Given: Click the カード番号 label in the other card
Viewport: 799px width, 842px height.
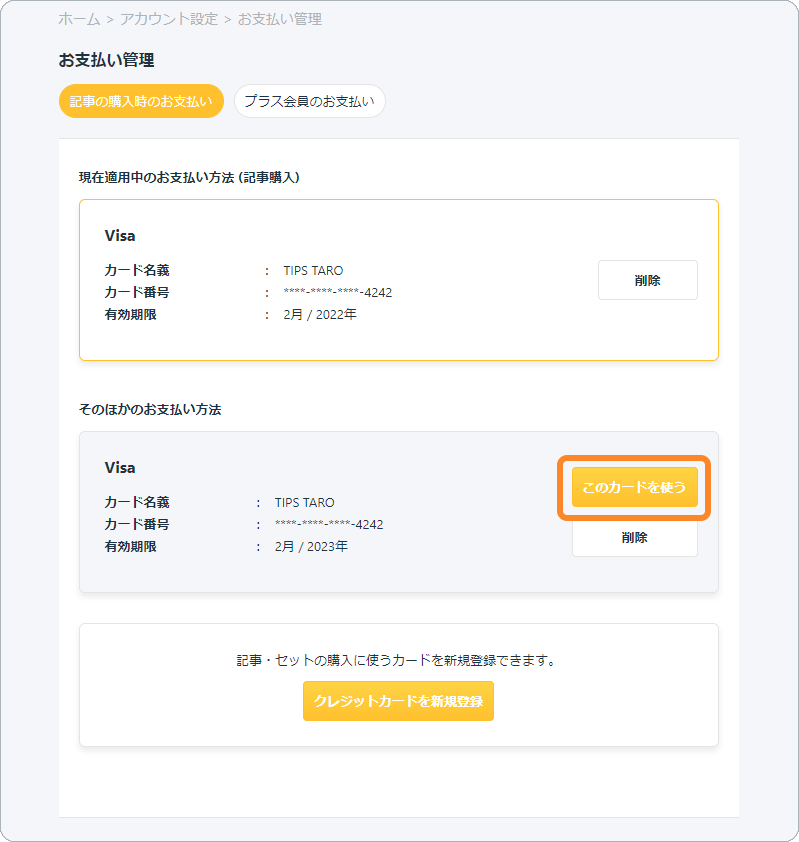Looking at the screenshot, I should pos(137,524).
